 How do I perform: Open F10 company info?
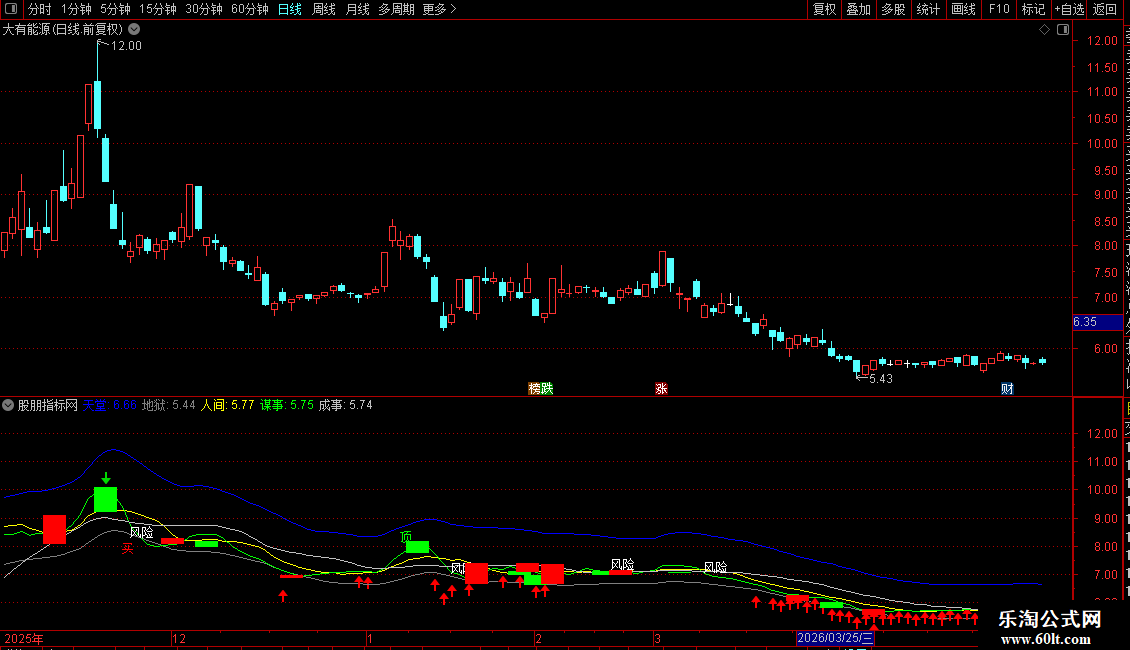click(x=999, y=9)
